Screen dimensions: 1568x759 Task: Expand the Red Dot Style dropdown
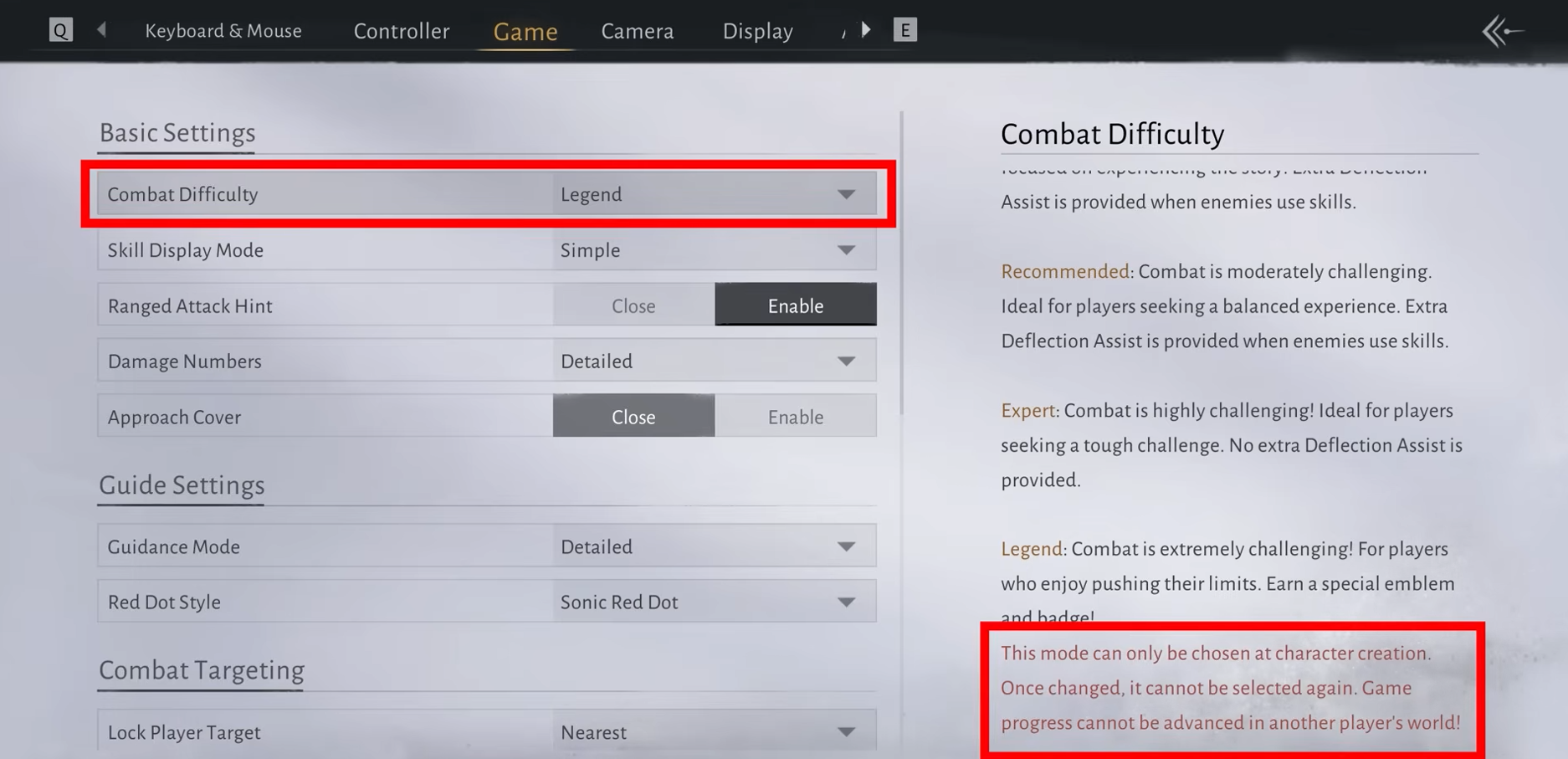coord(715,602)
